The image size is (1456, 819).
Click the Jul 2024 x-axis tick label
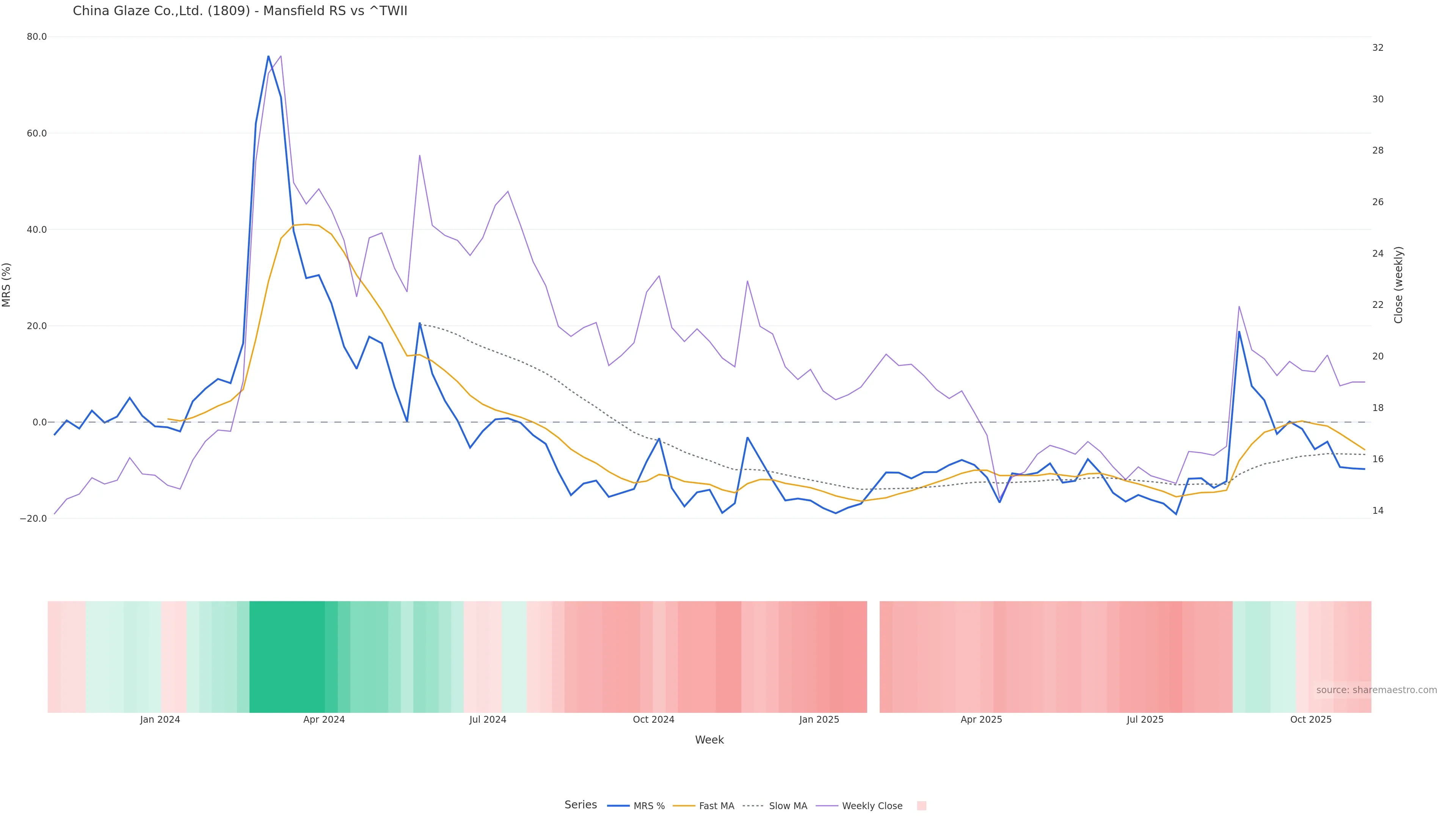[x=488, y=720]
